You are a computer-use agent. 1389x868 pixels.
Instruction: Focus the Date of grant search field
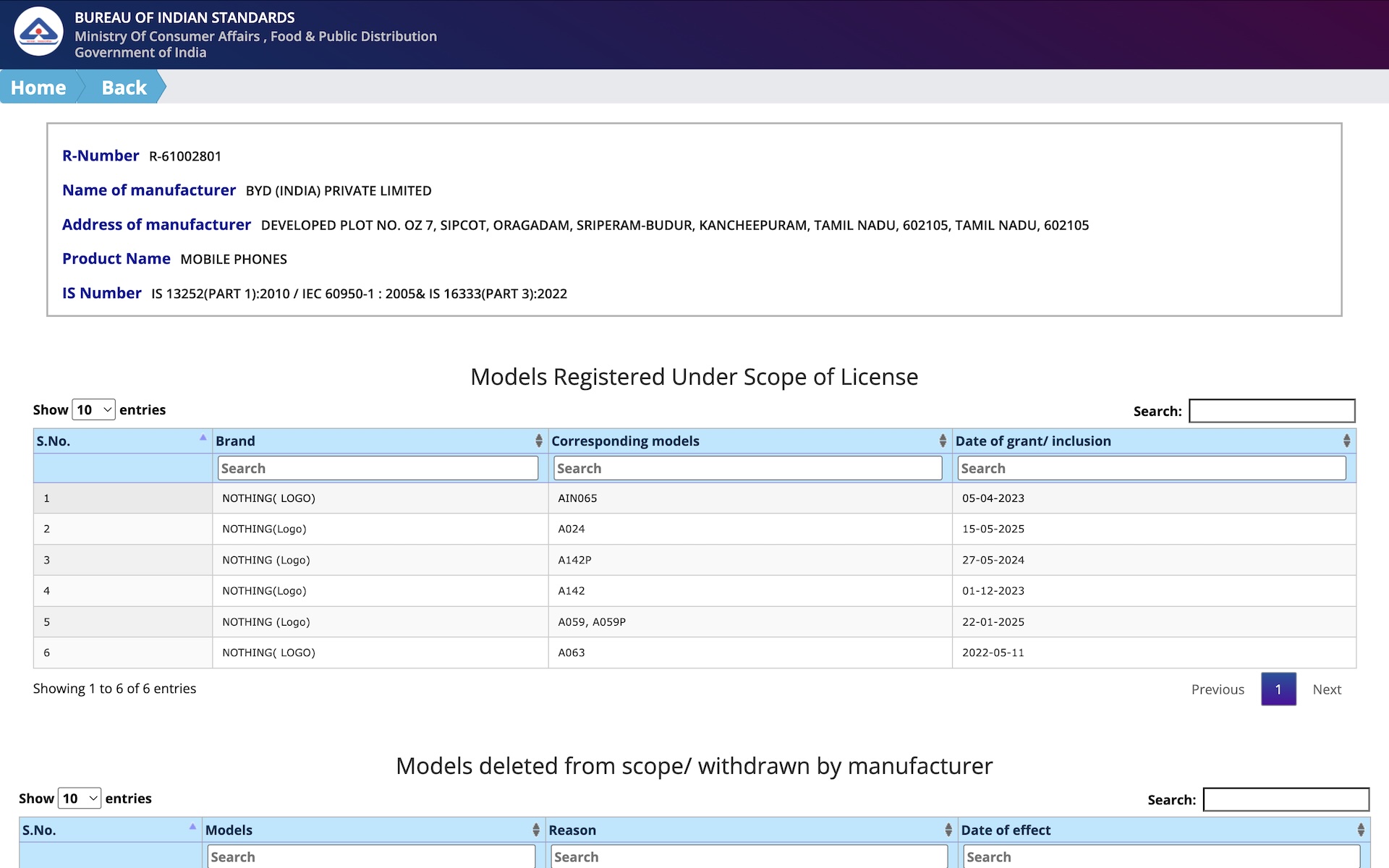(1152, 468)
